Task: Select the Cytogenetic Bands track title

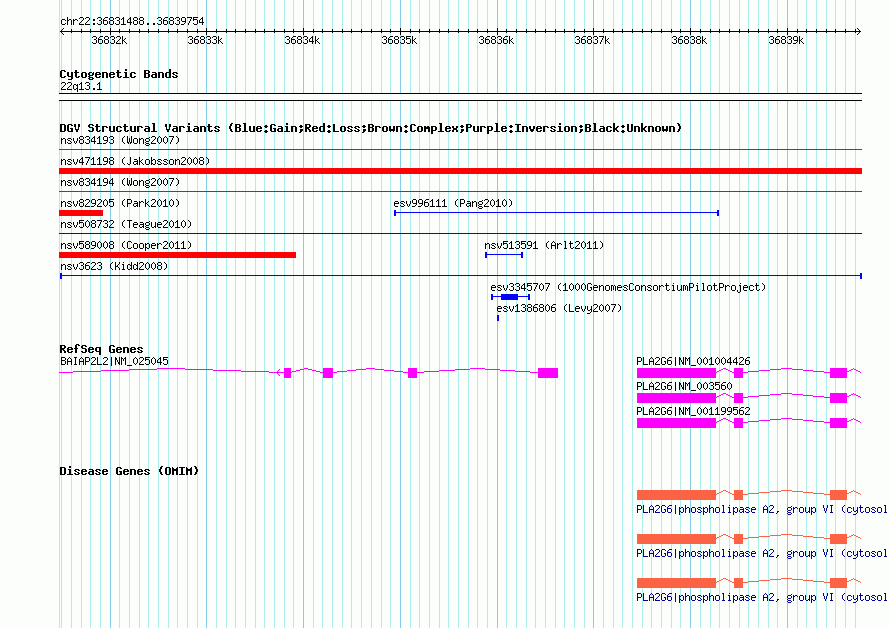Action: 119,74
